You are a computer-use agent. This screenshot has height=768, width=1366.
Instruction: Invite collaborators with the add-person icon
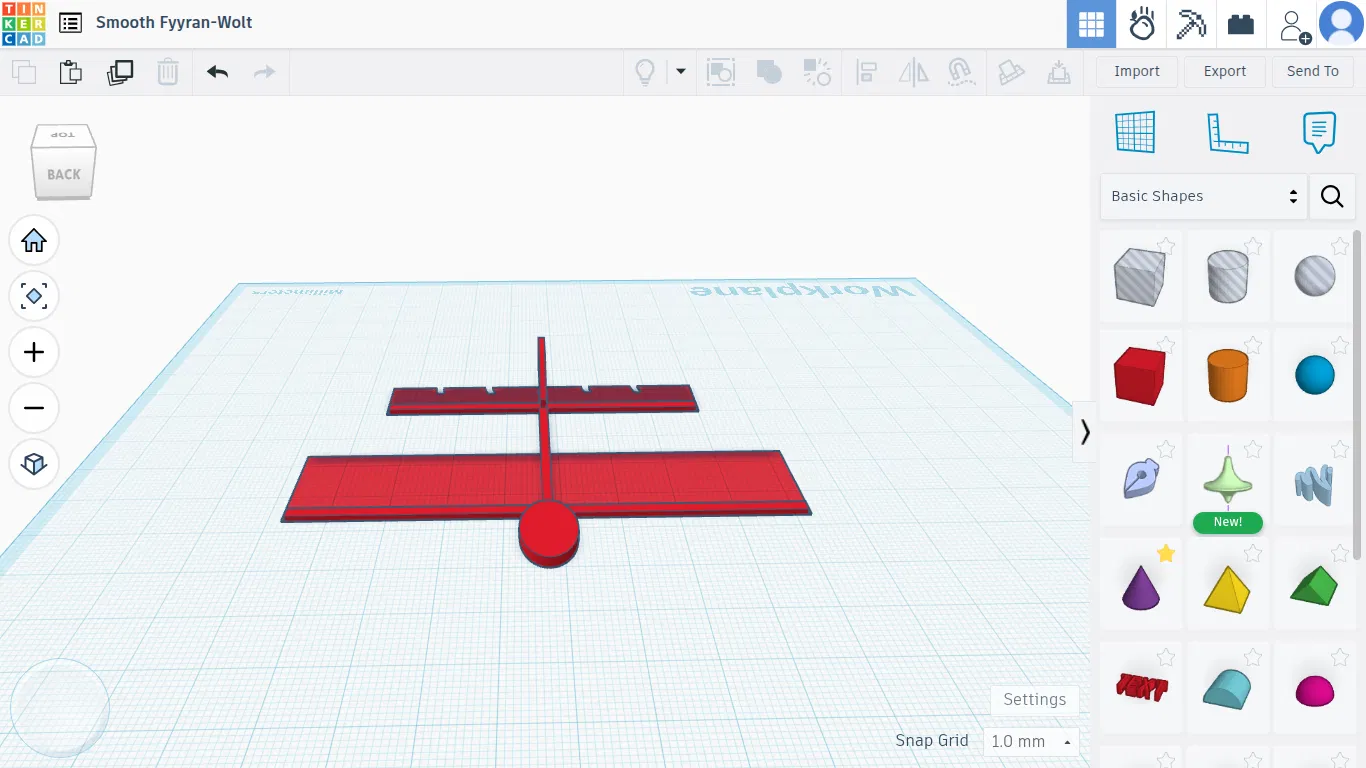tap(1293, 24)
